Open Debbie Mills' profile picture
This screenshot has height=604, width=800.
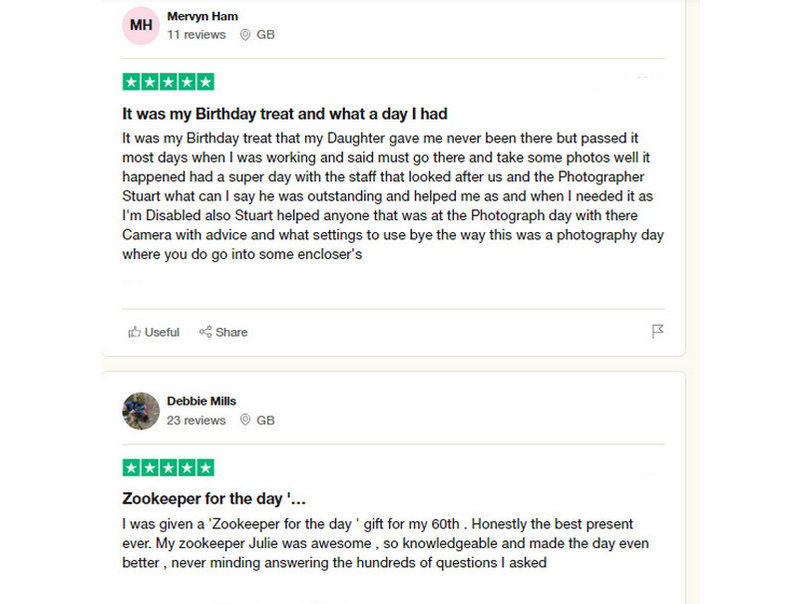[141, 410]
